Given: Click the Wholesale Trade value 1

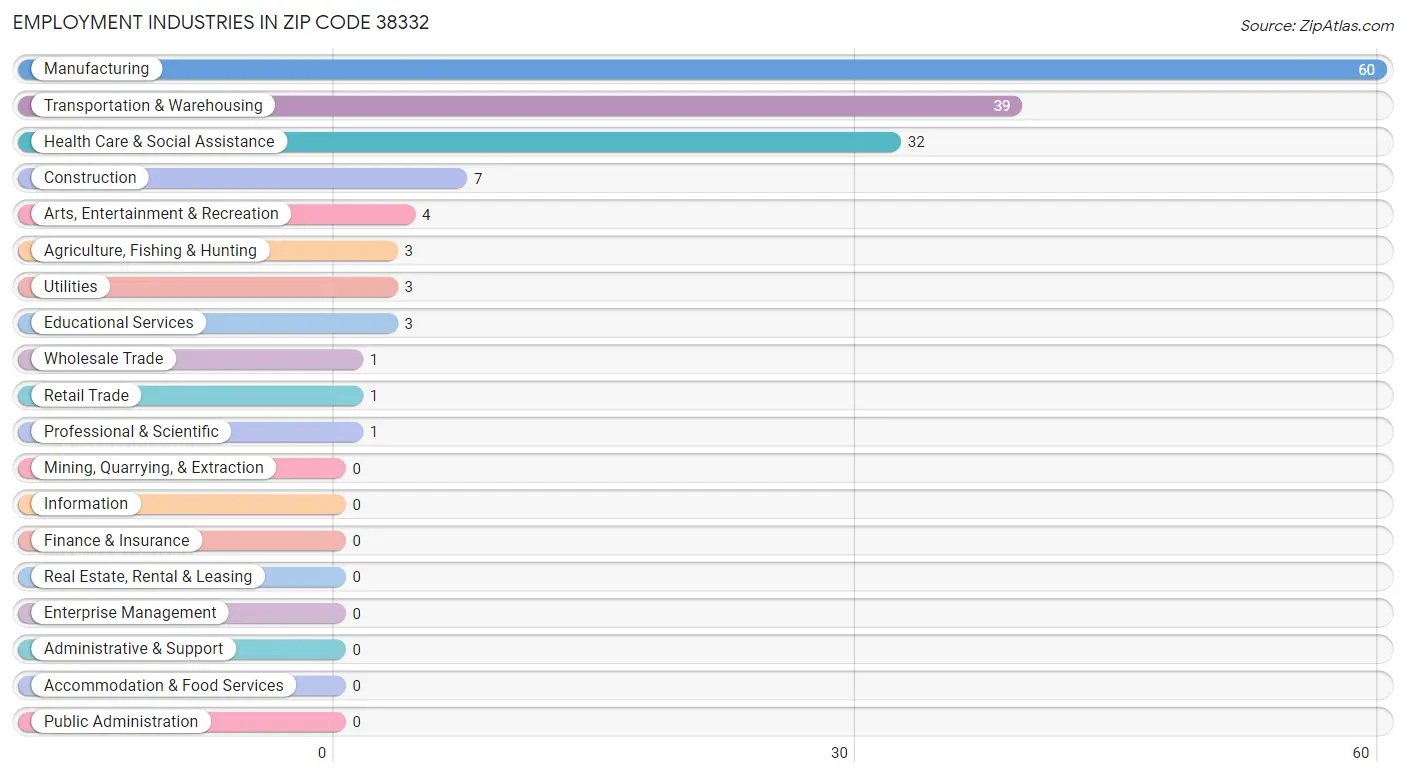Looking at the screenshot, I should (374, 360).
